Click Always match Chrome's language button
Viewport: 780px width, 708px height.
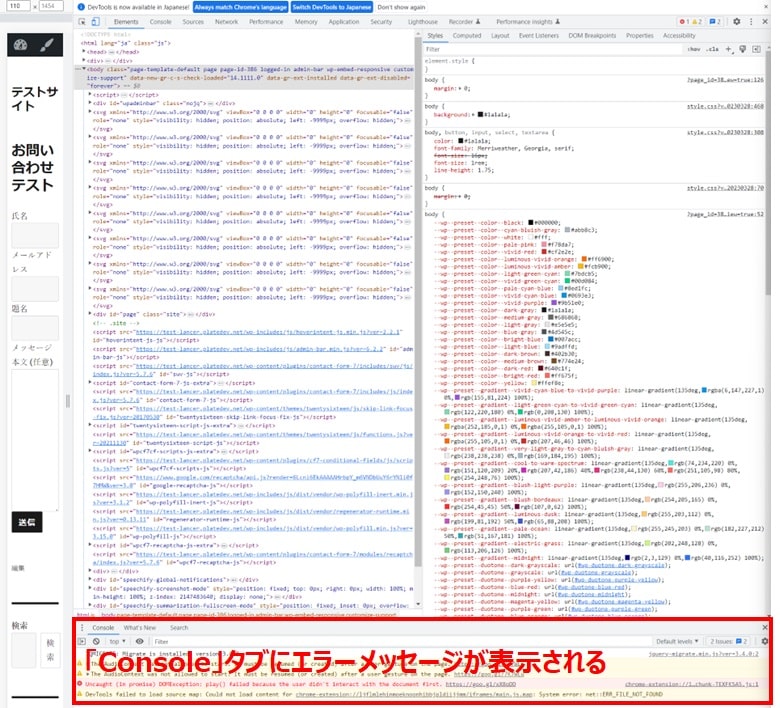[x=241, y=7]
